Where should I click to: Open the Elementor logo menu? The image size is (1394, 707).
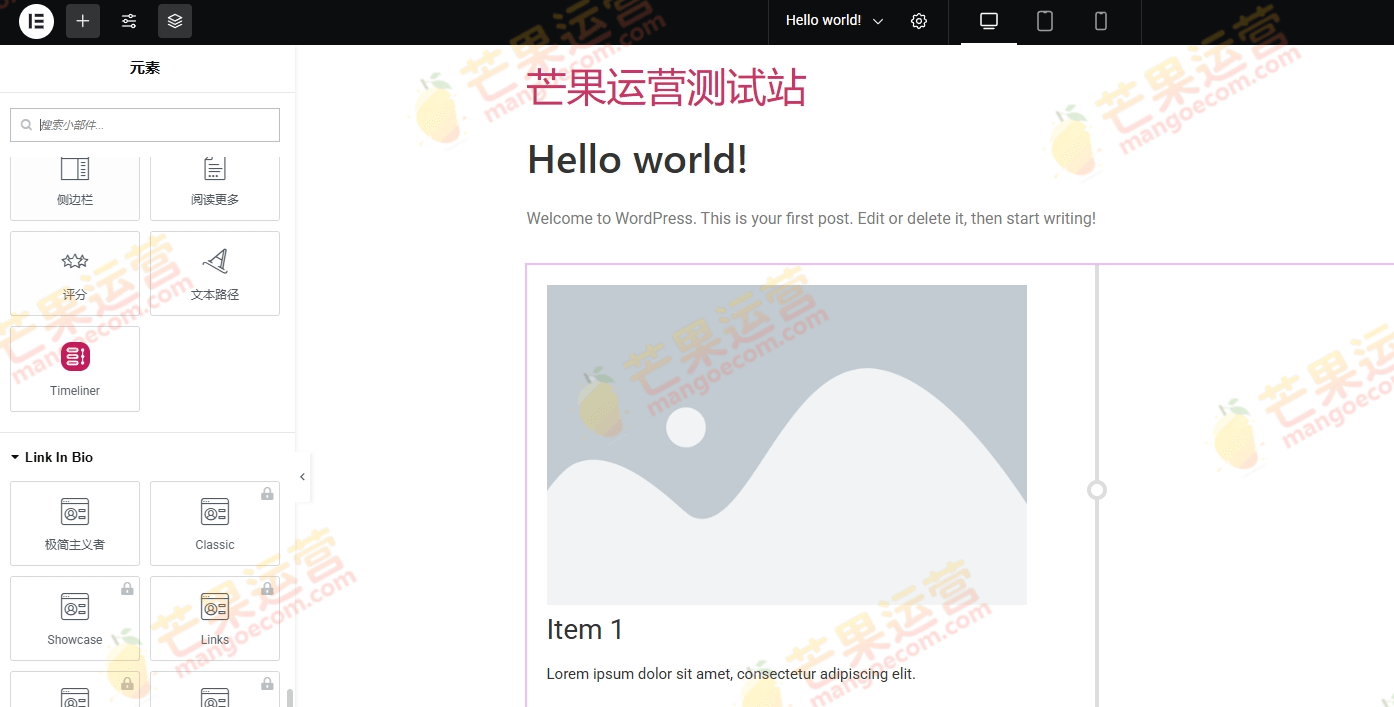[x=36, y=21]
